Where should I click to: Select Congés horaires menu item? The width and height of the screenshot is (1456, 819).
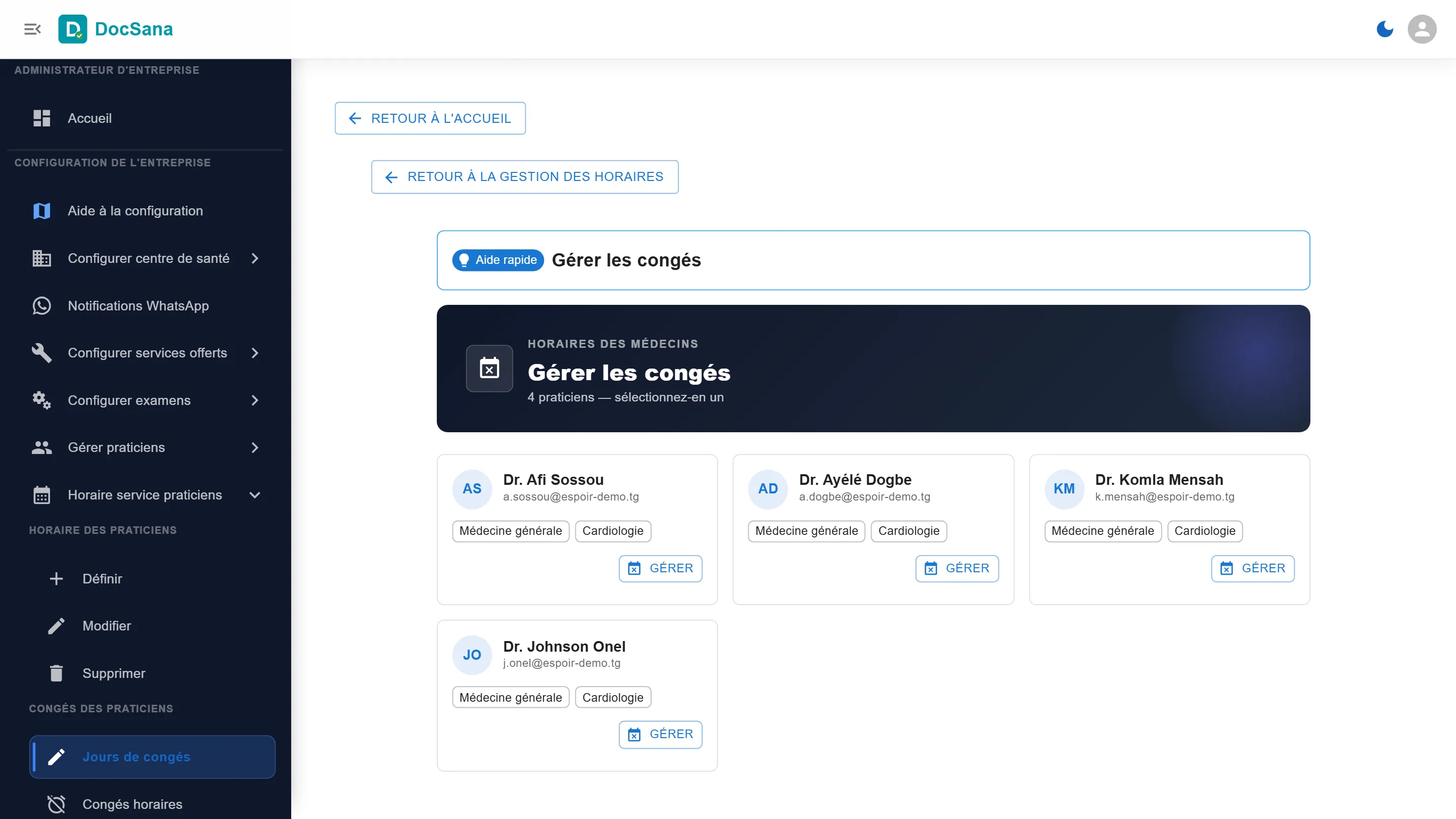[152, 804]
